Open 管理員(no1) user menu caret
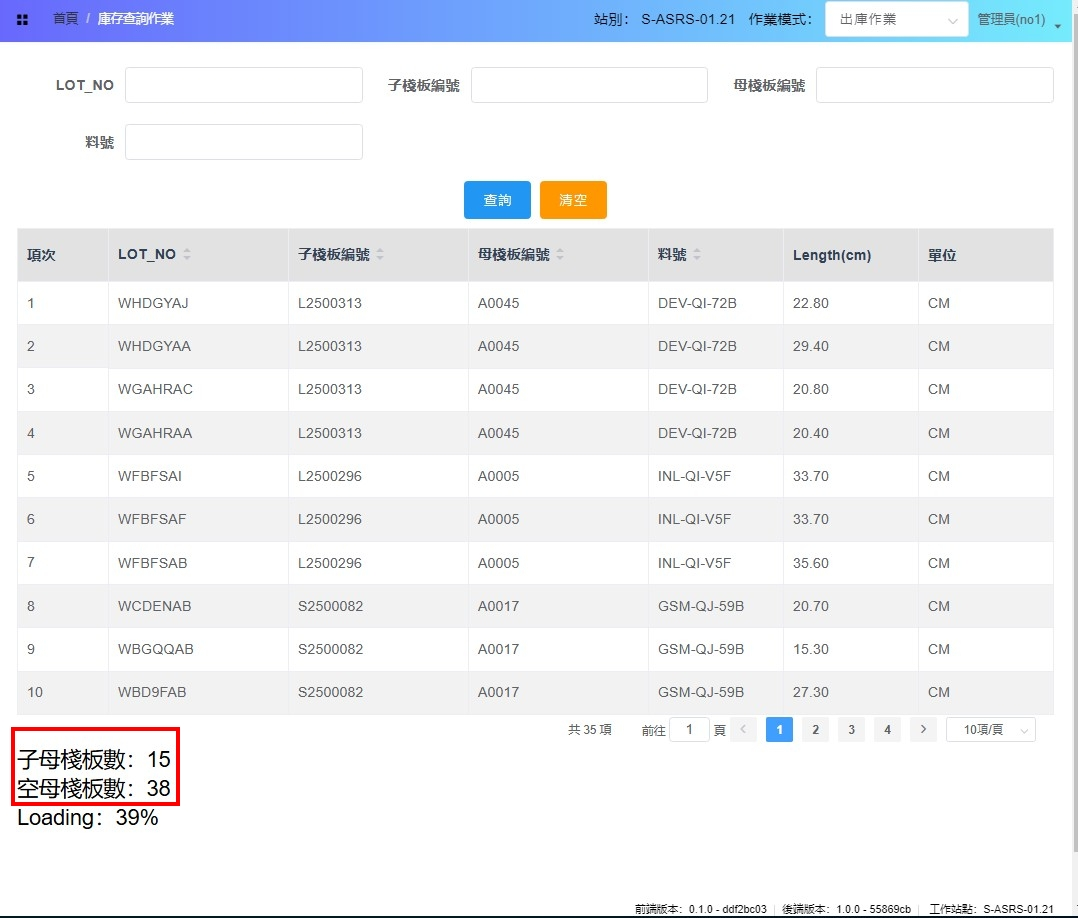This screenshot has width=1078, height=918. click(x=1057, y=25)
